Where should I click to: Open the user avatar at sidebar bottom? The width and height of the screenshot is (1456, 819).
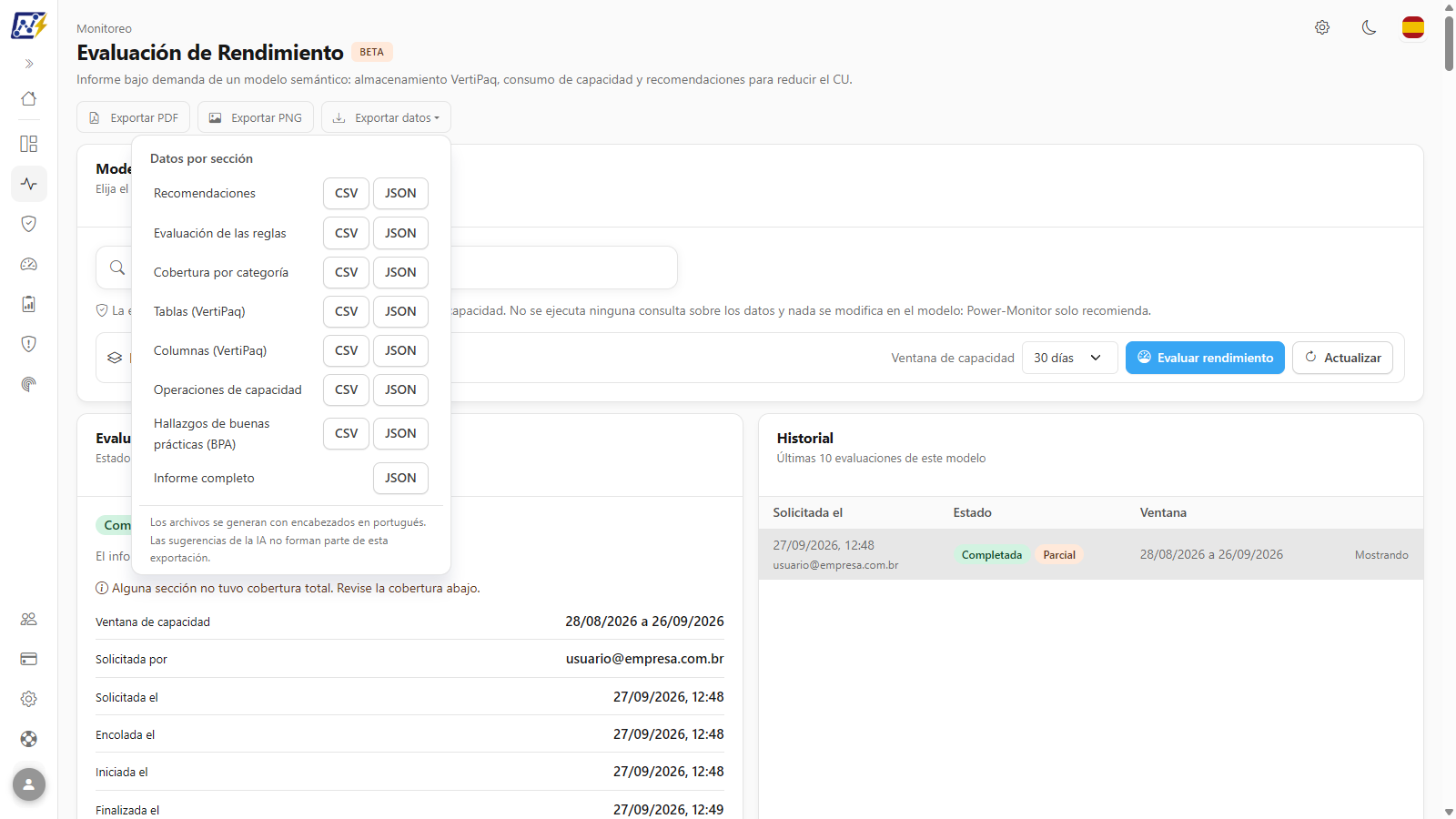(x=29, y=784)
